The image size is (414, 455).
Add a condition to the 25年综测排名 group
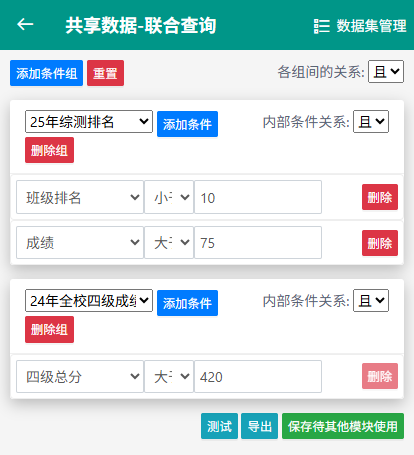(x=187, y=124)
